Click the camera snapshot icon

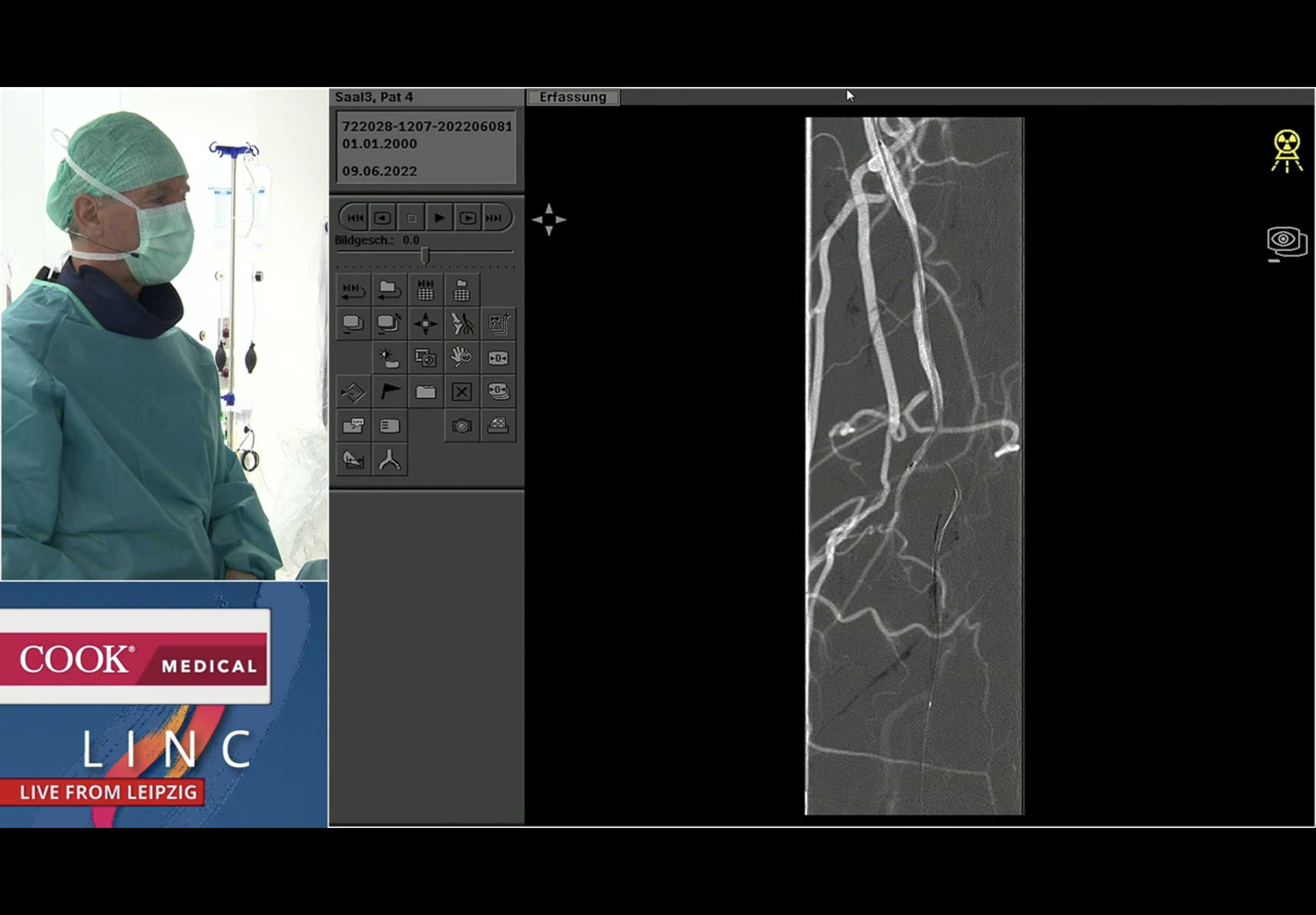point(462,426)
